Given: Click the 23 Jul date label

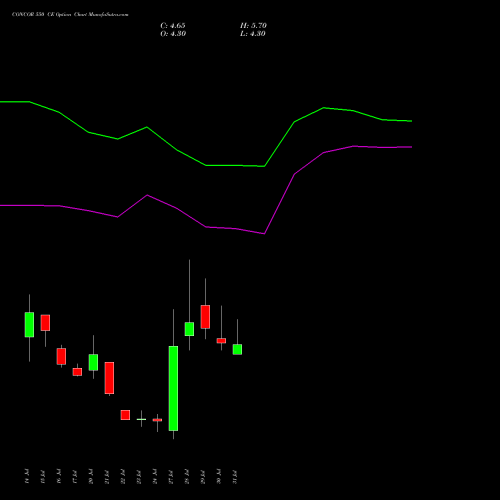Looking at the screenshot, I should click(139, 476).
